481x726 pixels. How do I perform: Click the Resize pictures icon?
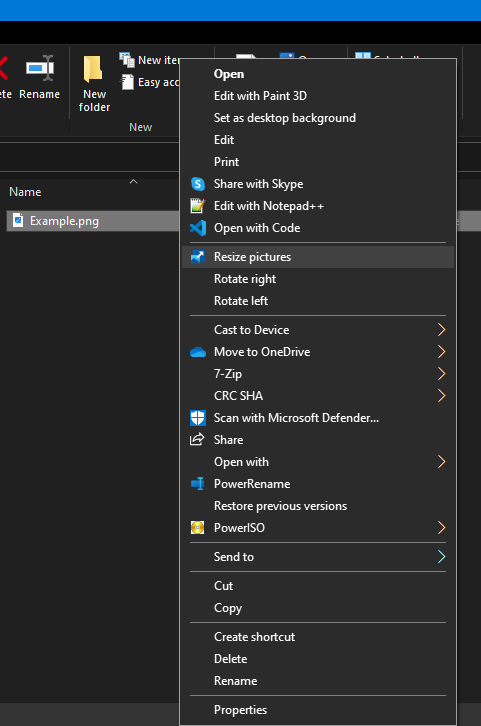point(198,257)
